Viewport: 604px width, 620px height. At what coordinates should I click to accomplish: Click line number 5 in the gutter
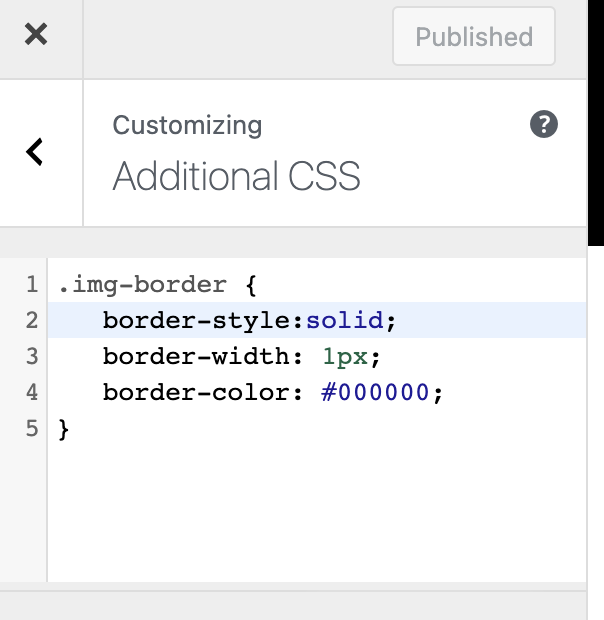[x=32, y=429]
